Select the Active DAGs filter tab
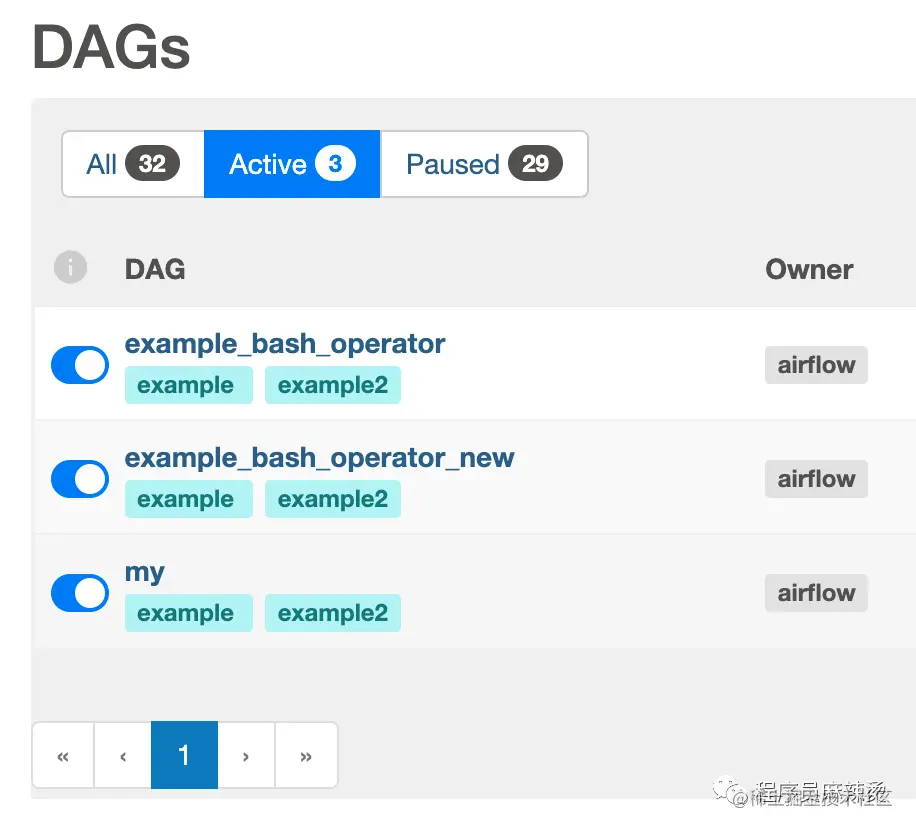916x832 pixels. pyautogui.click(x=292, y=164)
